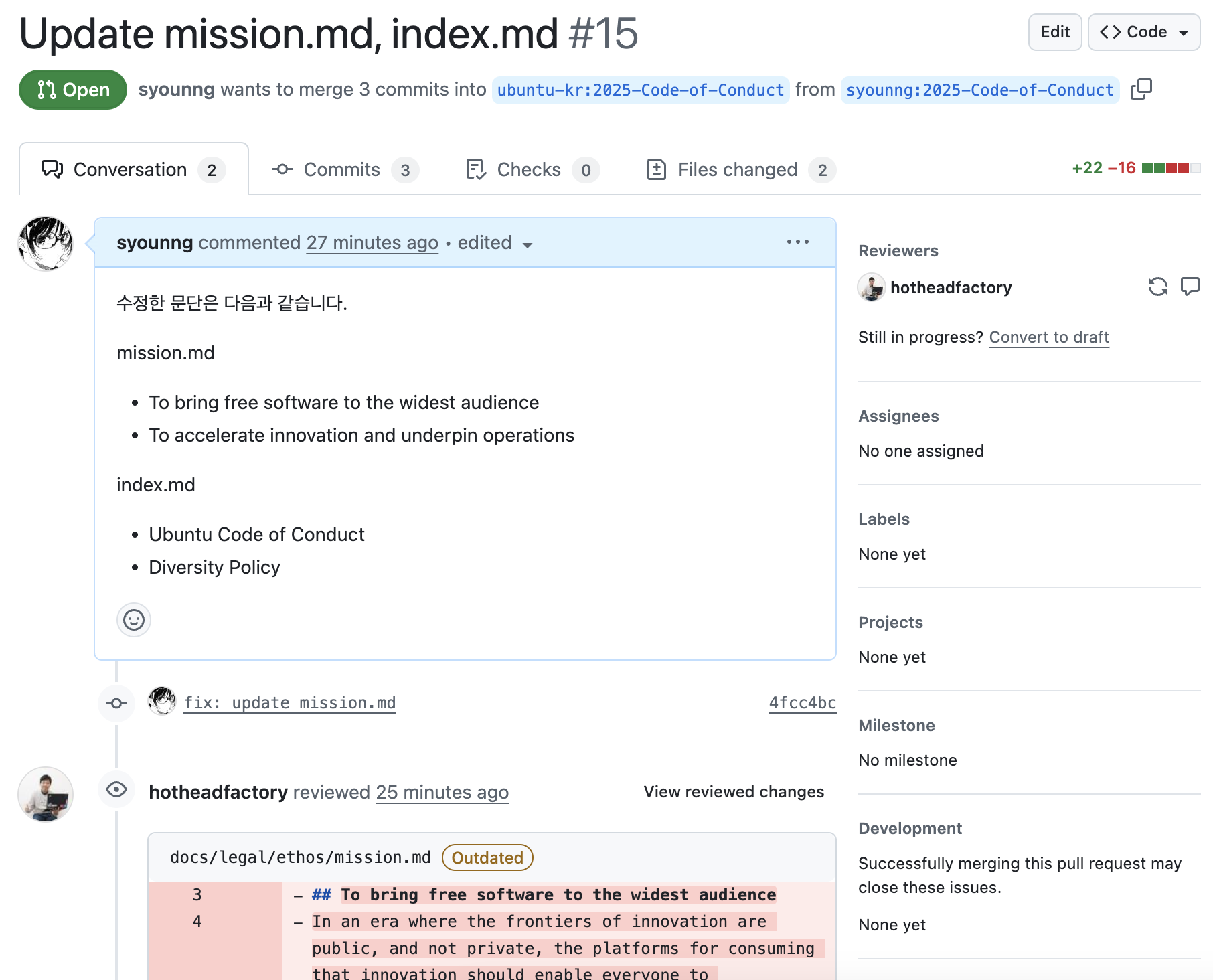Click the syounng author name in PR header
Viewport: 1213px width, 980px height.
[x=176, y=90]
